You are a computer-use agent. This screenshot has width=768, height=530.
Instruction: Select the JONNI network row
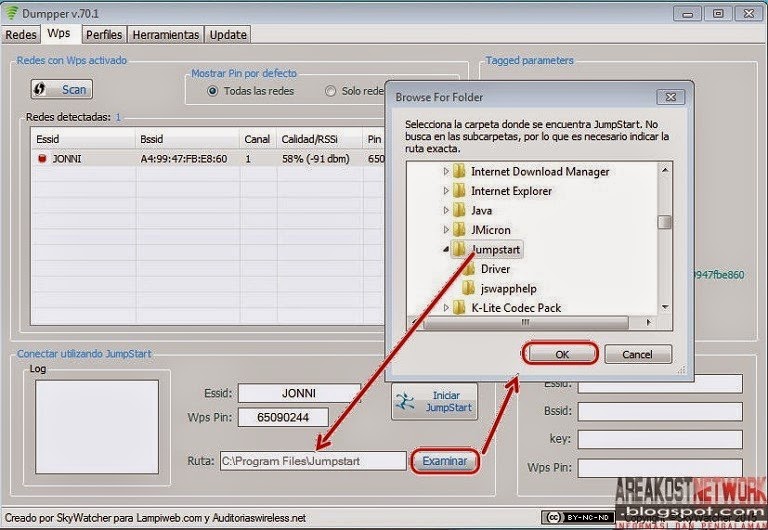click(x=208, y=159)
